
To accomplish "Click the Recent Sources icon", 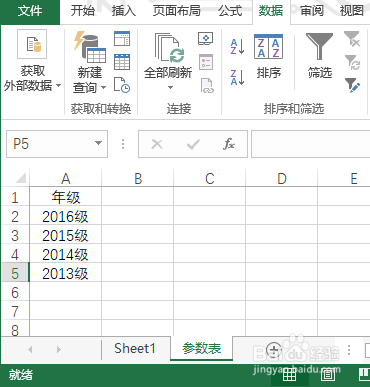I will coord(122,85).
